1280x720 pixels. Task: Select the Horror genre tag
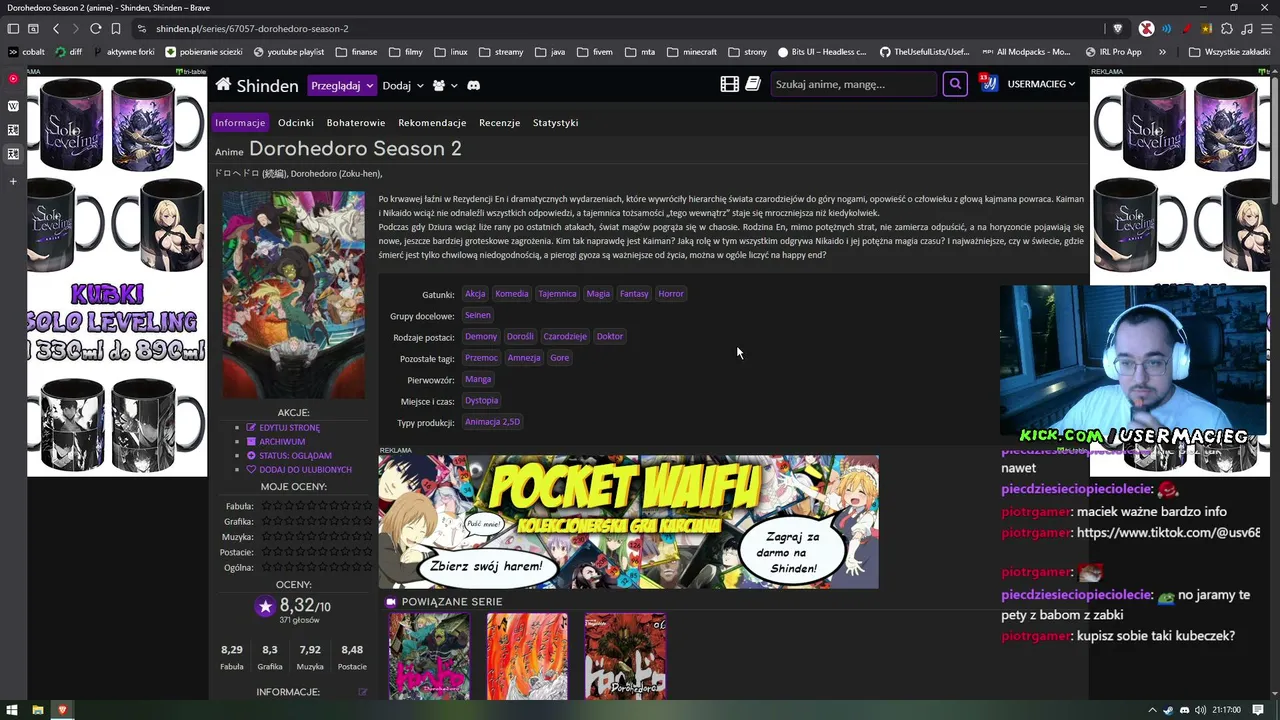[x=671, y=294]
